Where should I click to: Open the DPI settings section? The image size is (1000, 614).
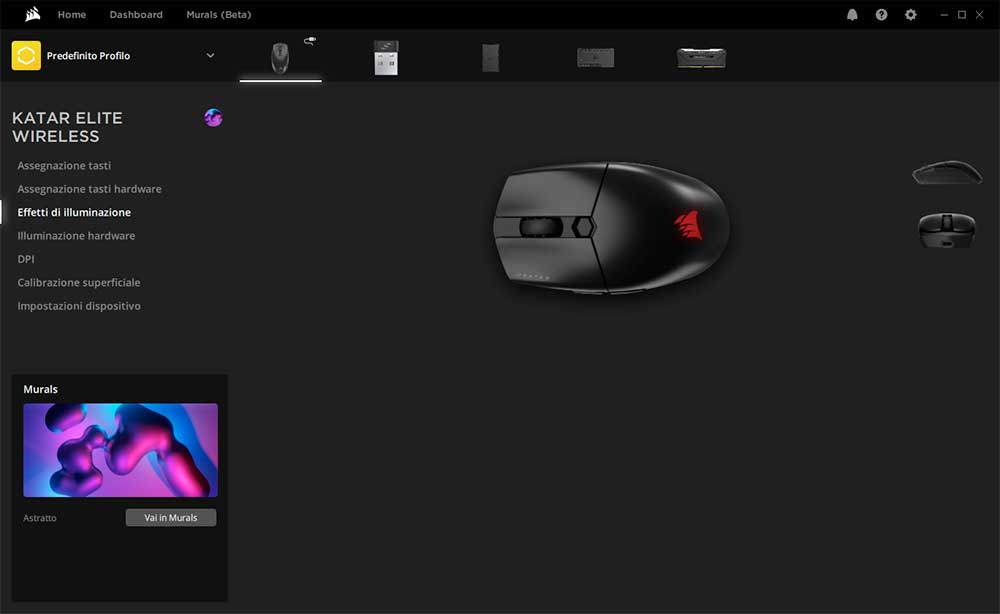(x=26, y=259)
